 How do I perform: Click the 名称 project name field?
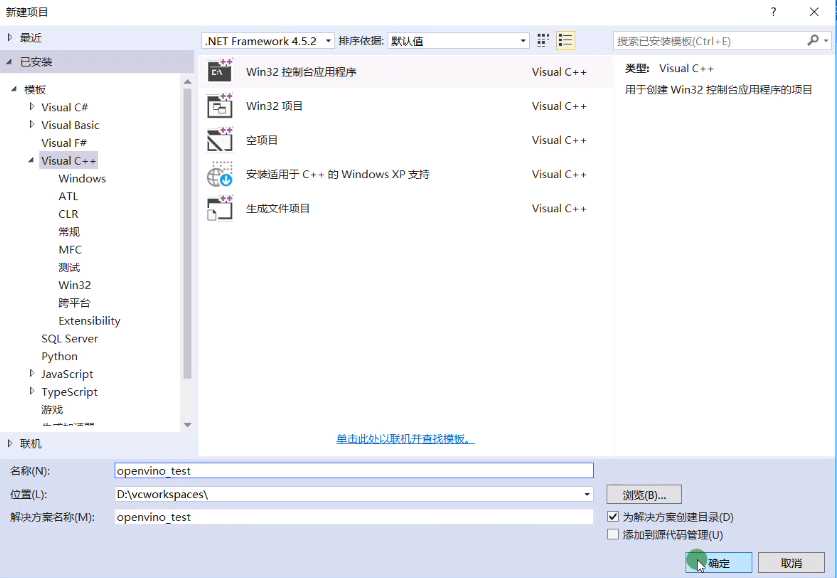pyautogui.click(x=354, y=470)
